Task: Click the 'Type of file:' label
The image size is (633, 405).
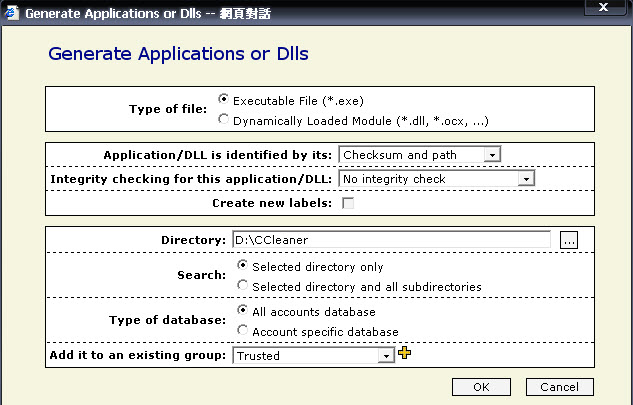Action: pyautogui.click(x=168, y=109)
